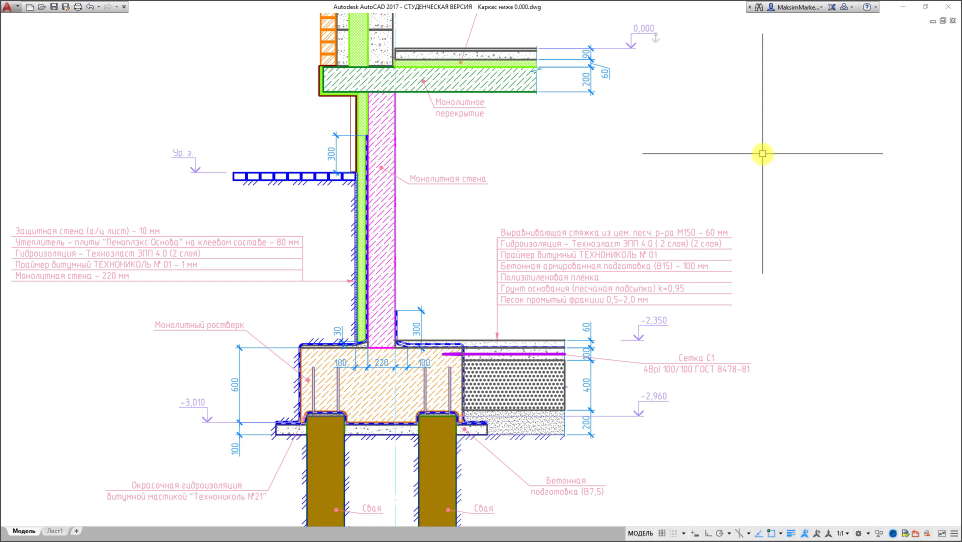This screenshot has width=962, height=542.
Task: Click the search binoculars icon
Action: 759,7
